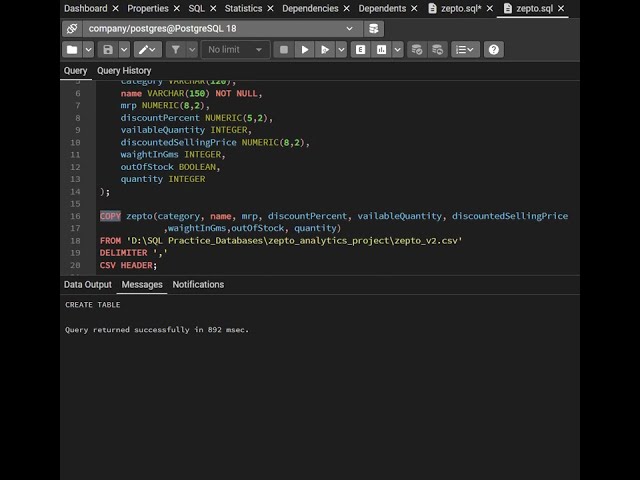Switch to the Data Output tab

pyautogui.click(x=88, y=284)
